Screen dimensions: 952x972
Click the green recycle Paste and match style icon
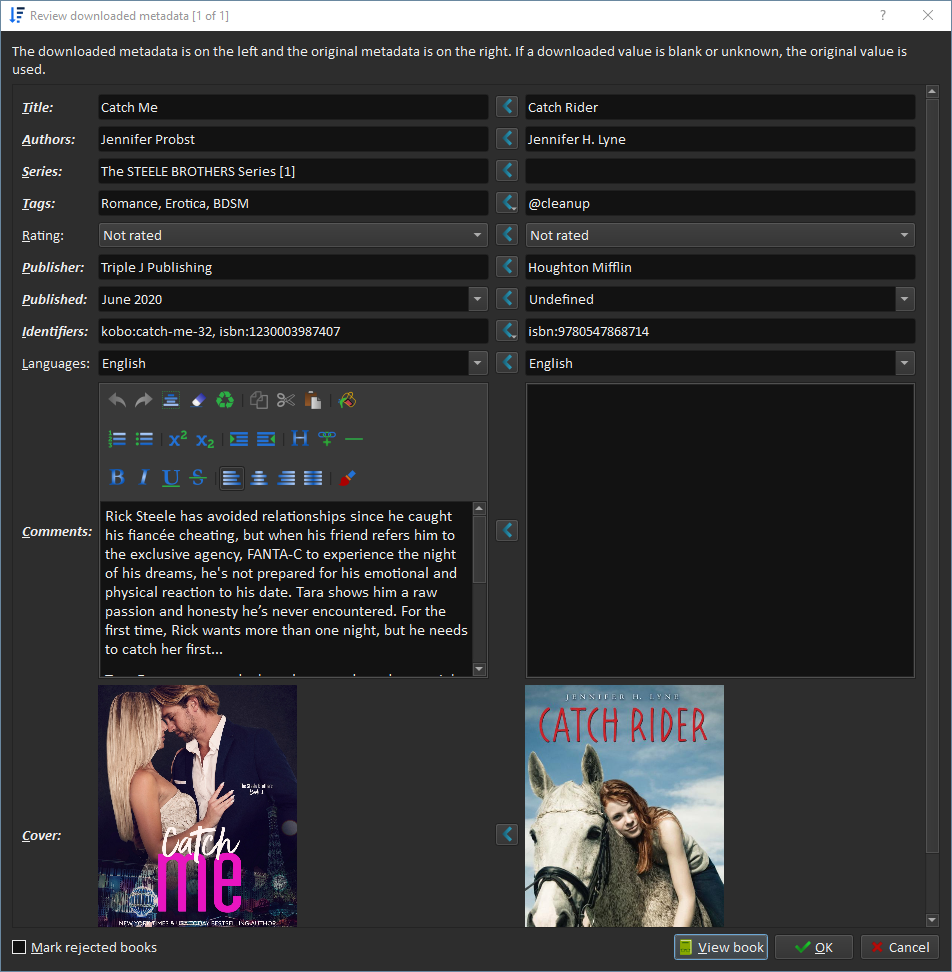225,400
